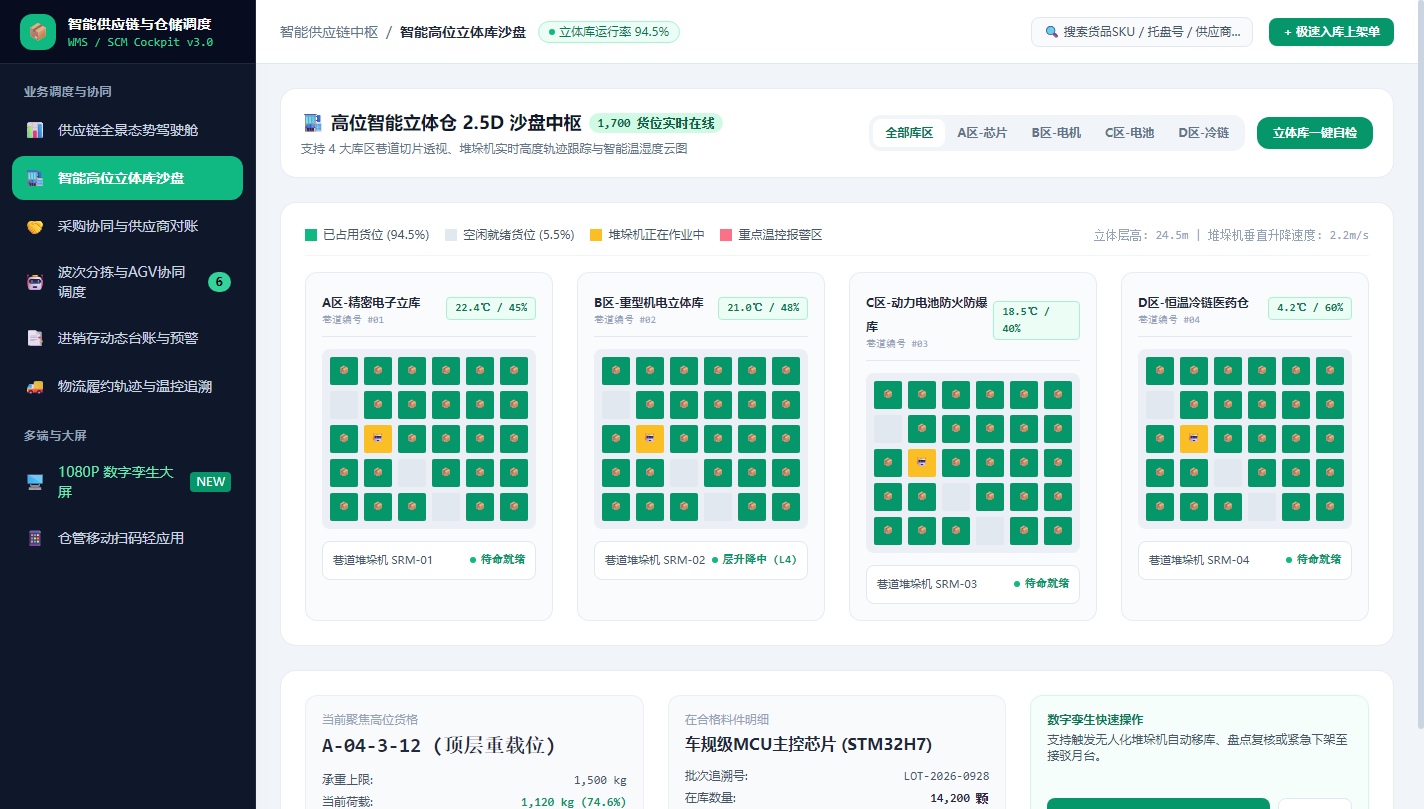Screen dimensions: 1424x809
Task: Click the 1,700 货位实时在线 badge
Action: [x=656, y=123]
